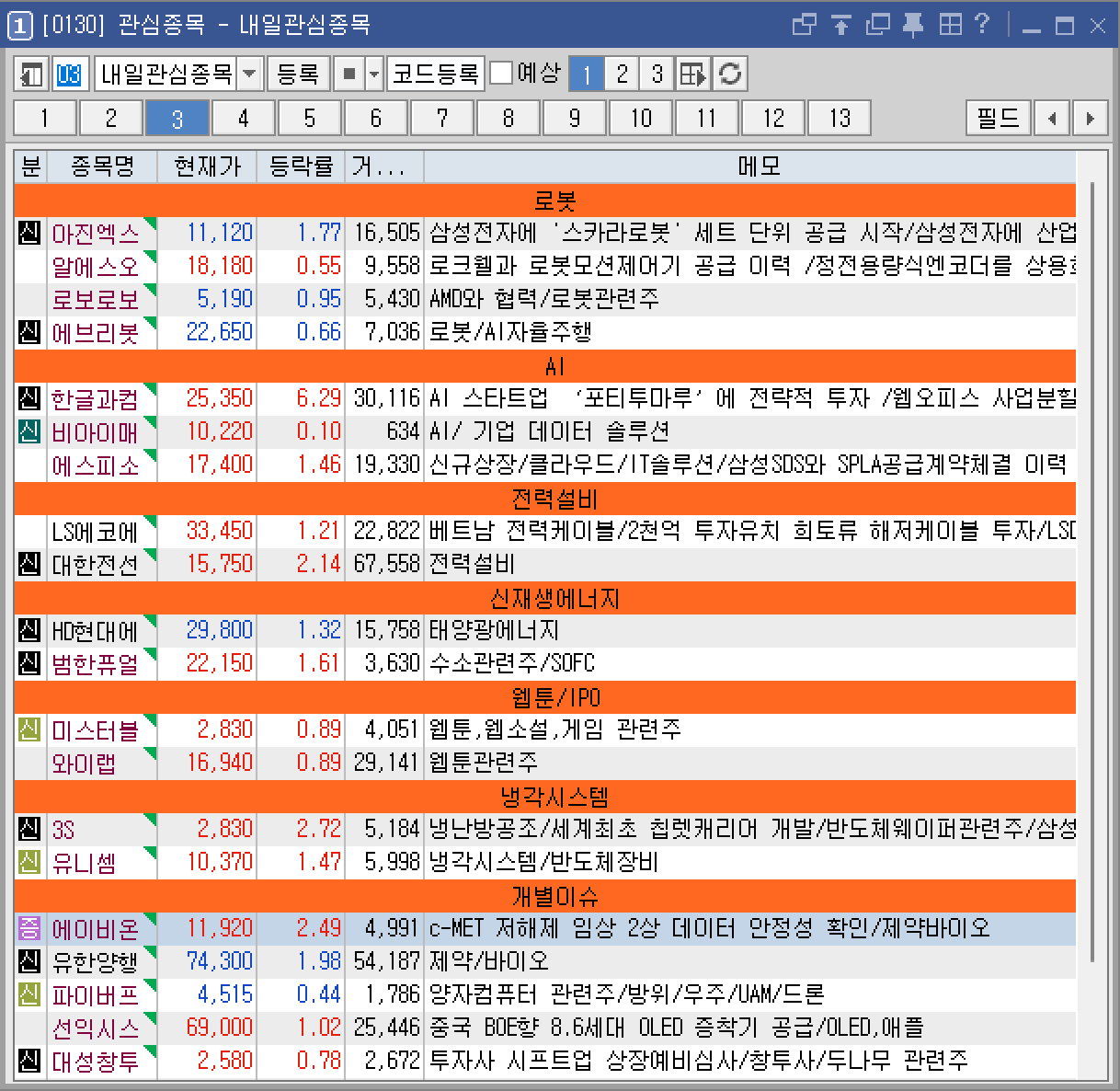The height and width of the screenshot is (1091, 1120).
Task: Select the highlighted view button 1 next to 예상
Action: (x=587, y=74)
